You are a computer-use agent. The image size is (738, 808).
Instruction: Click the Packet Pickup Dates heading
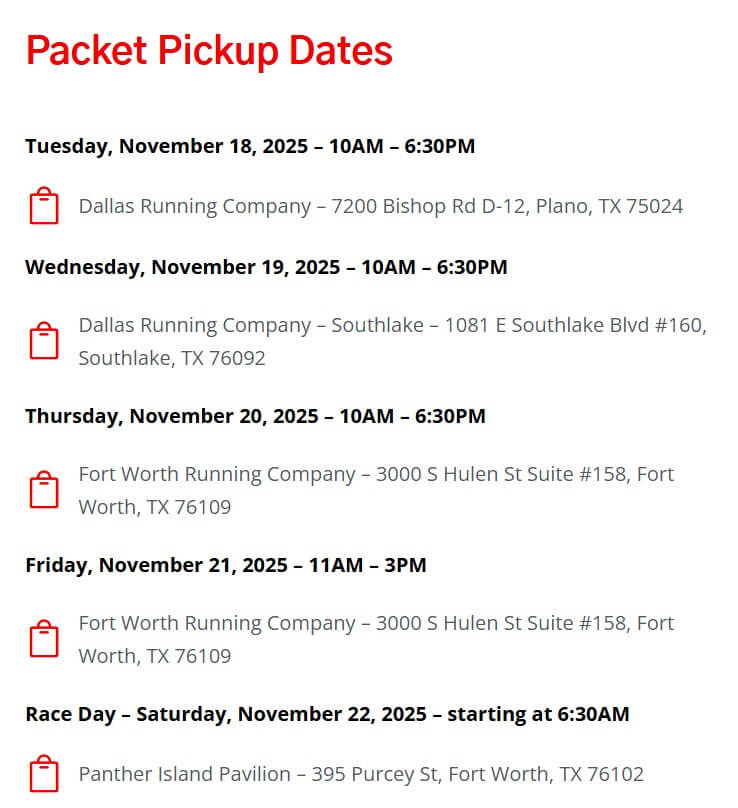209,50
